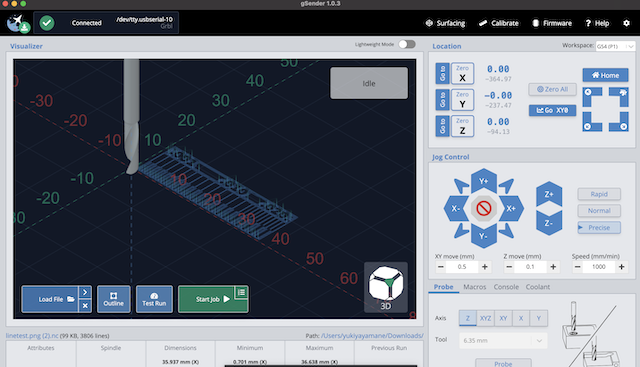This screenshot has width=640, height=367.
Task: Select Rapid jog preset
Action: pos(599,194)
